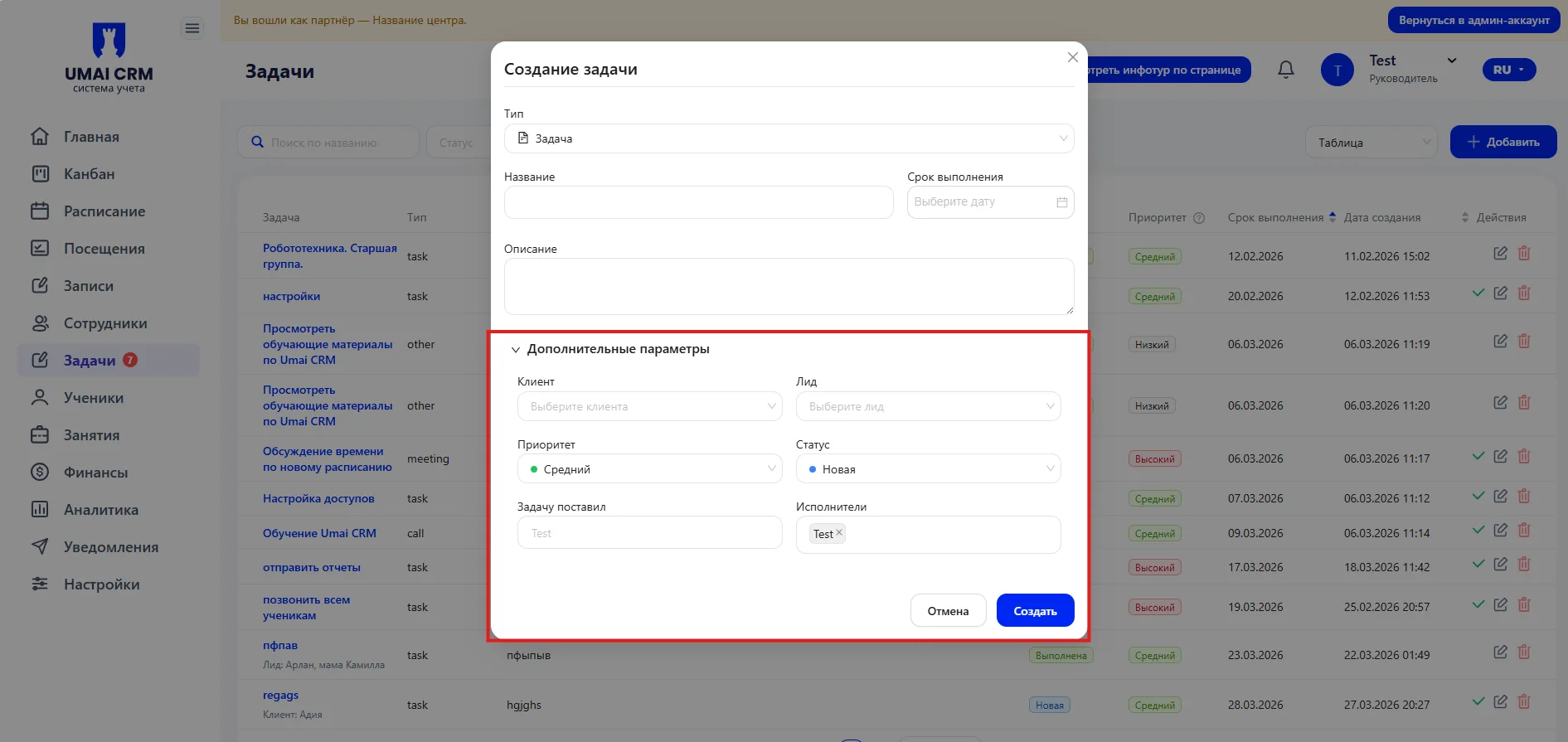The image size is (1568, 742).
Task: Click the Создать button
Action: pyautogui.click(x=1035, y=610)
